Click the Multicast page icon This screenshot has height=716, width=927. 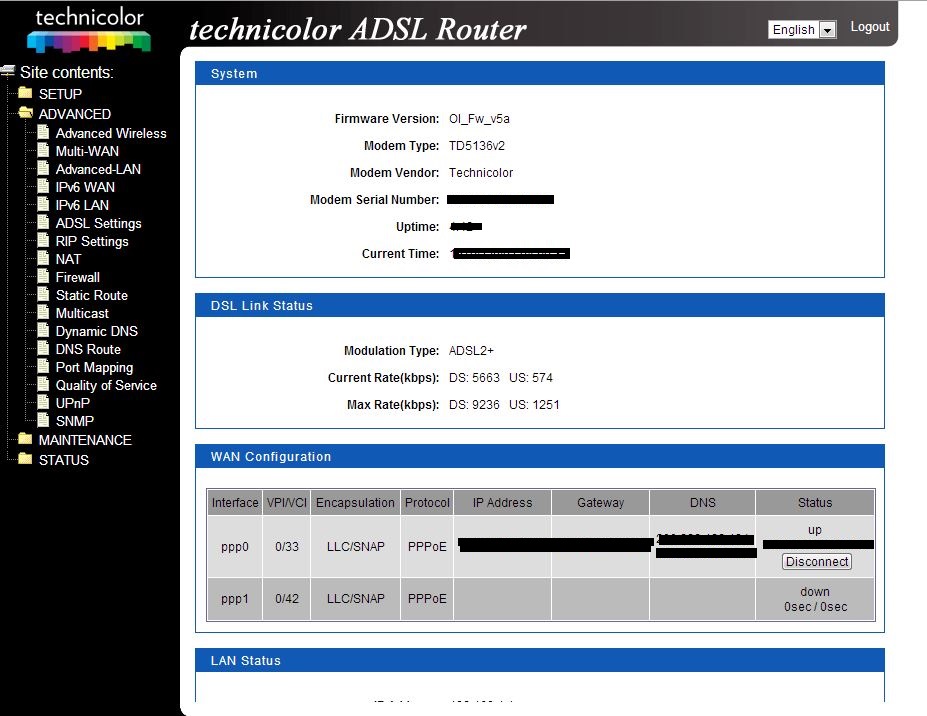(43, 312)
